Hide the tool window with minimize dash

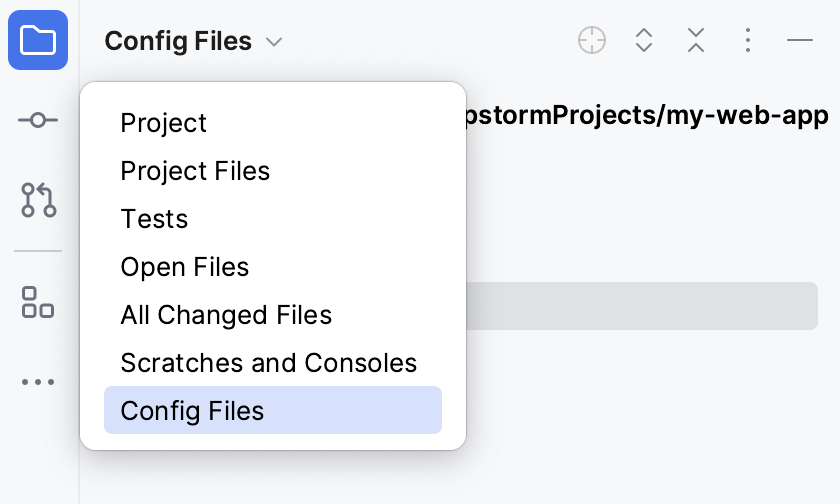click(x=800, y=41)
